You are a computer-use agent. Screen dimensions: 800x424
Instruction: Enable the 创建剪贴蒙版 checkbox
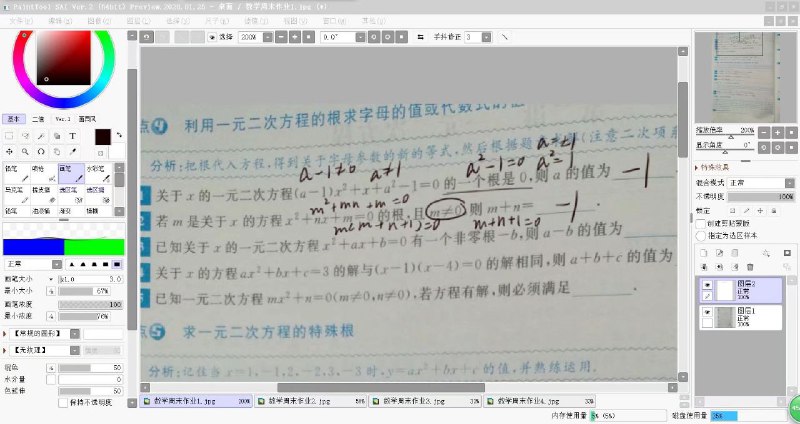[700, 222]
